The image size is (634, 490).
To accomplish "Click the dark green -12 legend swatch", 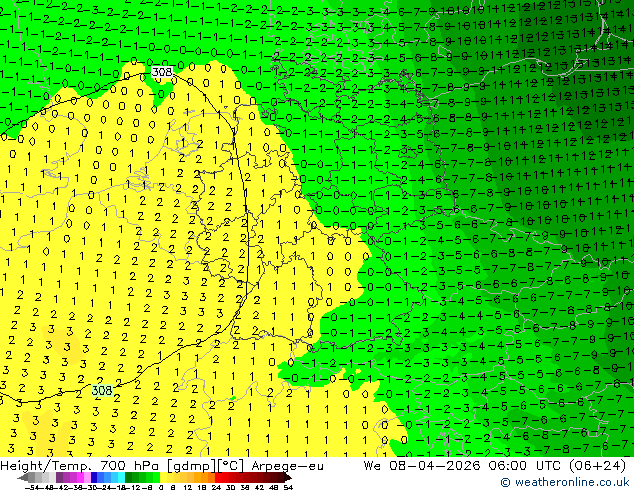I will tap(129, 477).
